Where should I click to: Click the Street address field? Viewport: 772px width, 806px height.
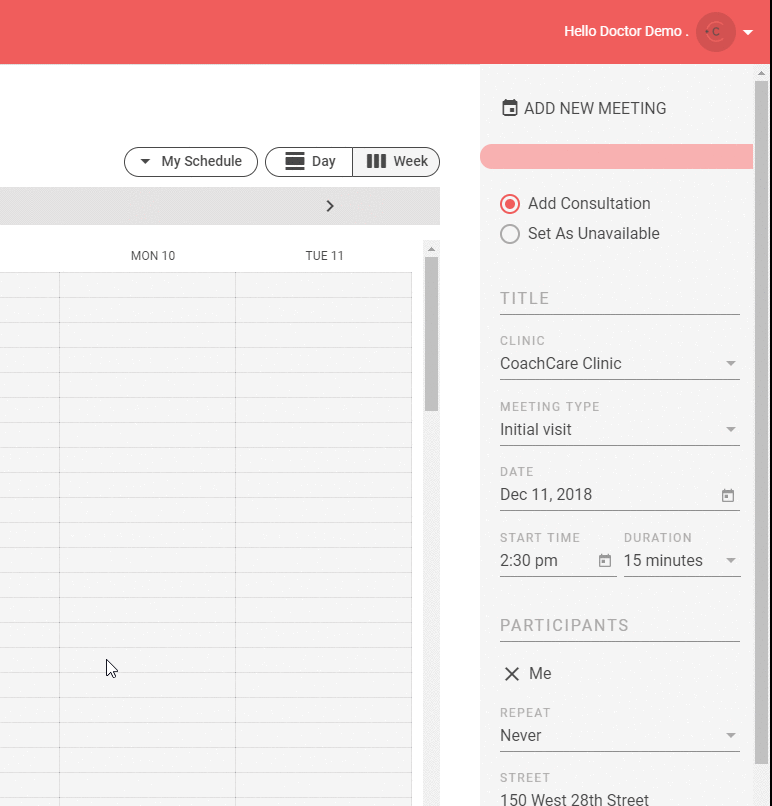[x=619, y=798]
